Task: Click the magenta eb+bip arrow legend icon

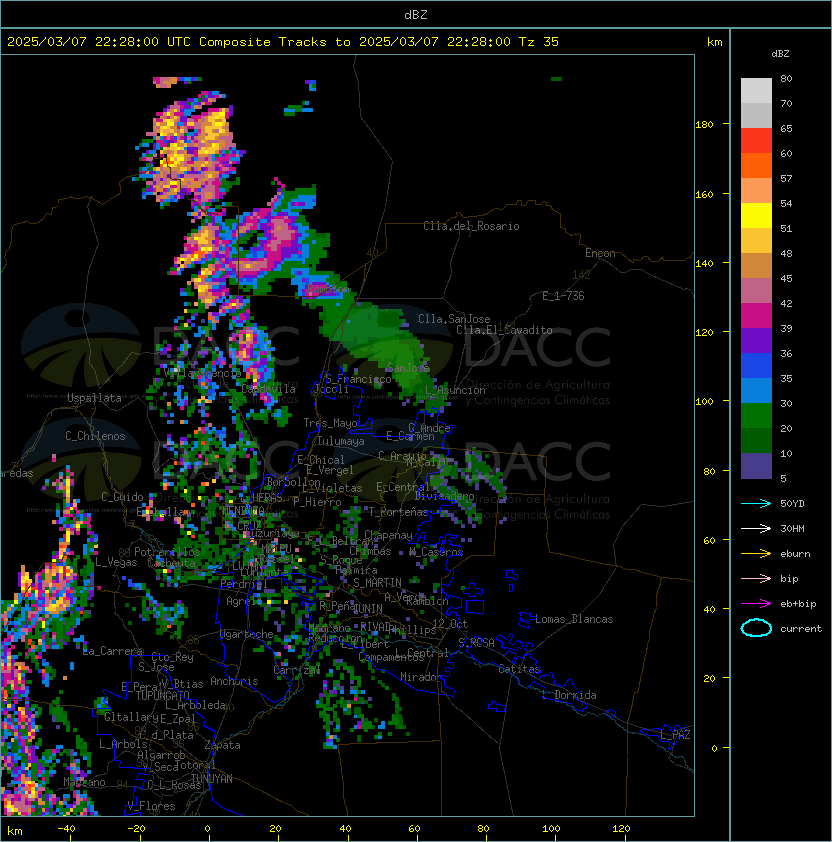Action: [x=756, y=604]
